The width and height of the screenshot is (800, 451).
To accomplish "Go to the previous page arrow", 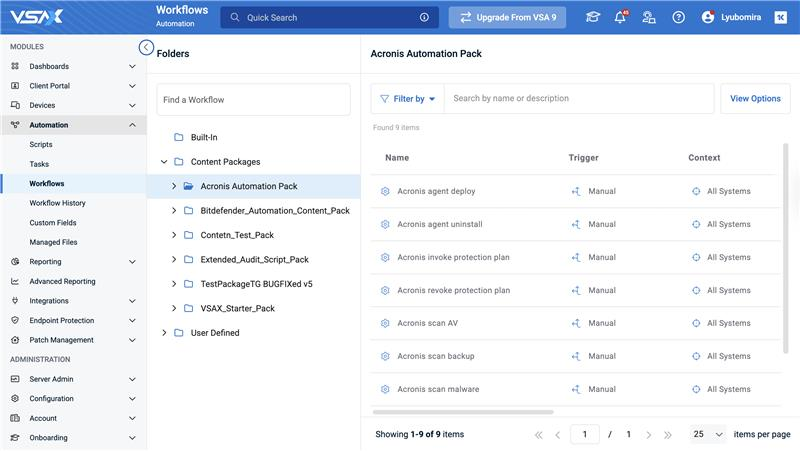I will pos(558,435).
